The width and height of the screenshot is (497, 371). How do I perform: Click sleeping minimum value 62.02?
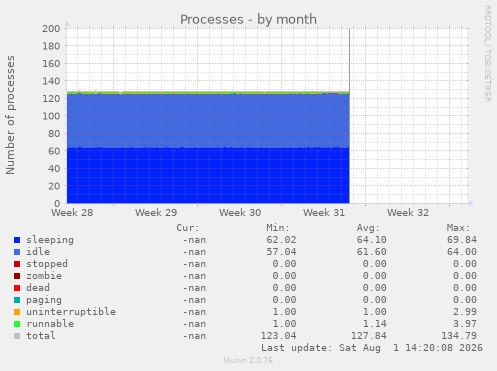(281, 240)
